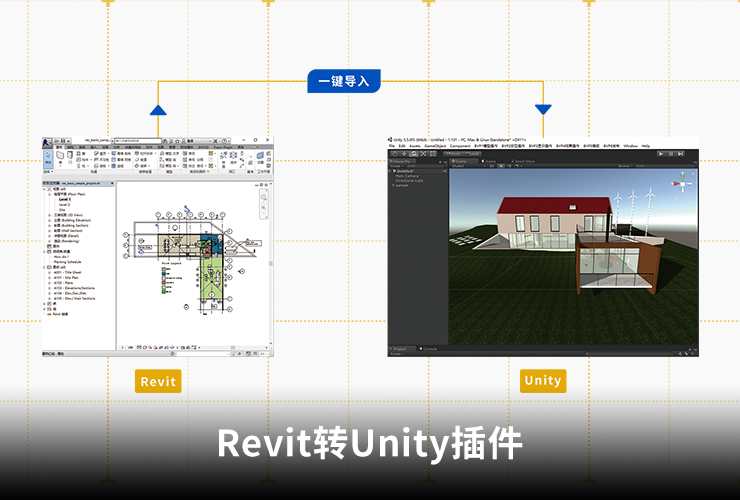Step one frame in Unity
The height and width of the screenshot is (500, 740).
[x=680, y=154]
